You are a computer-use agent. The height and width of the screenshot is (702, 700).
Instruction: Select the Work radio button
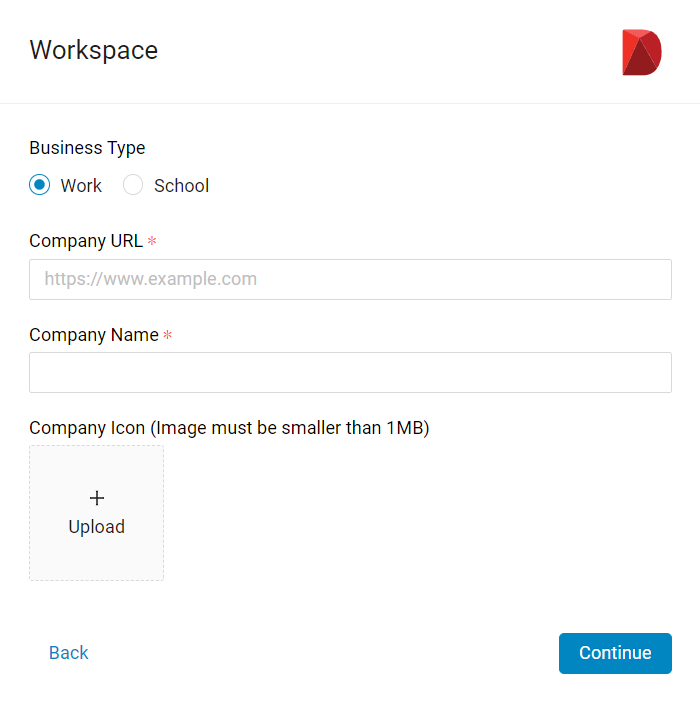(39, 185)
